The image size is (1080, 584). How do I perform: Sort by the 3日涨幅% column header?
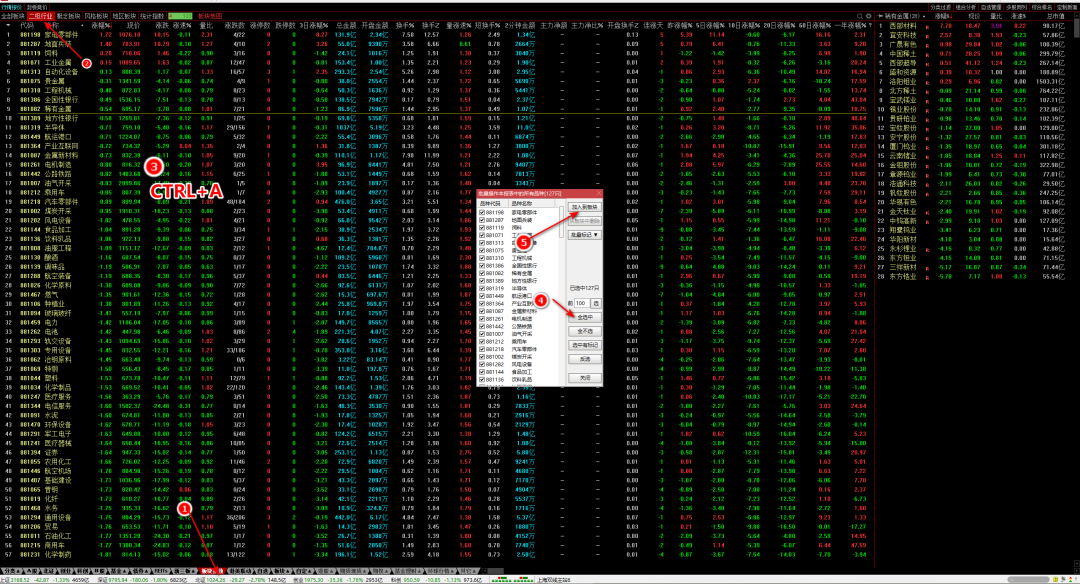coord(313,25)
